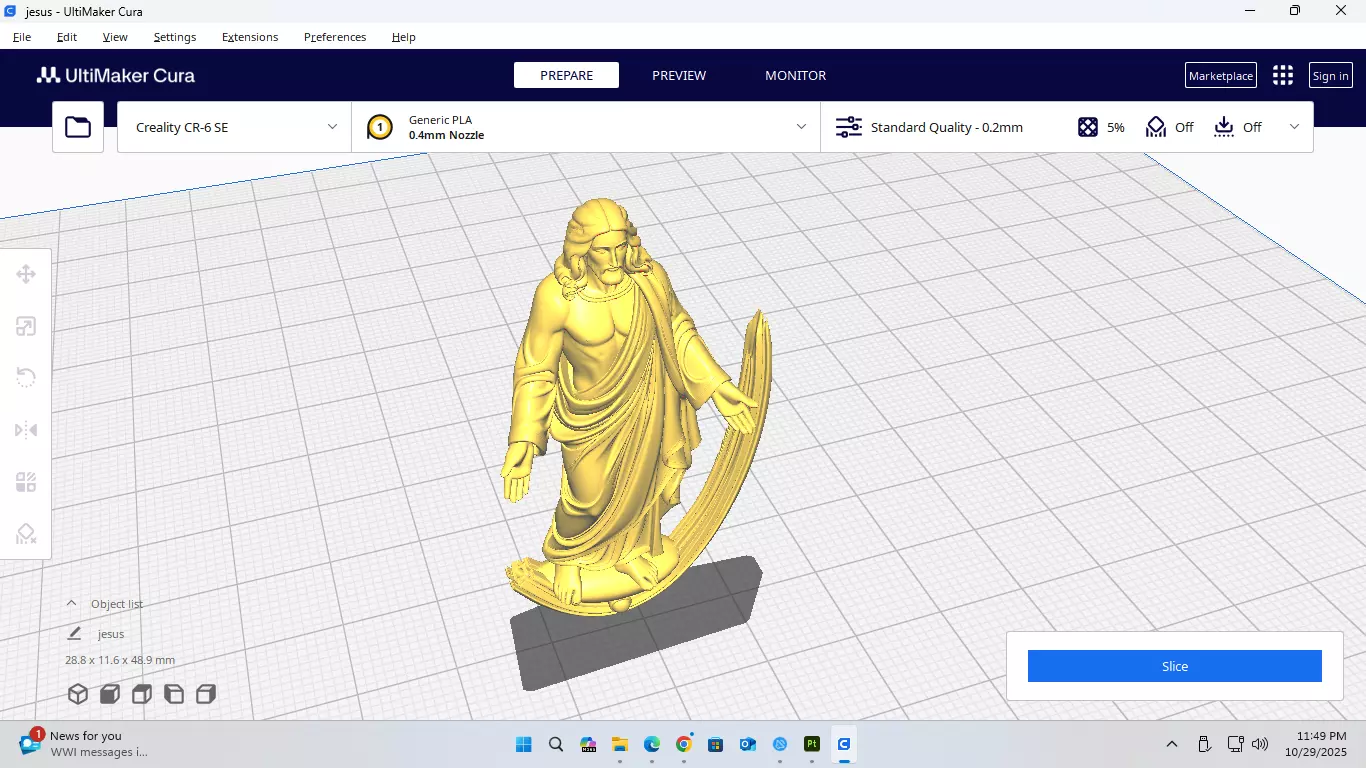Click Standard Quality - 0.2mm profile text

click(x=947, y=127)
